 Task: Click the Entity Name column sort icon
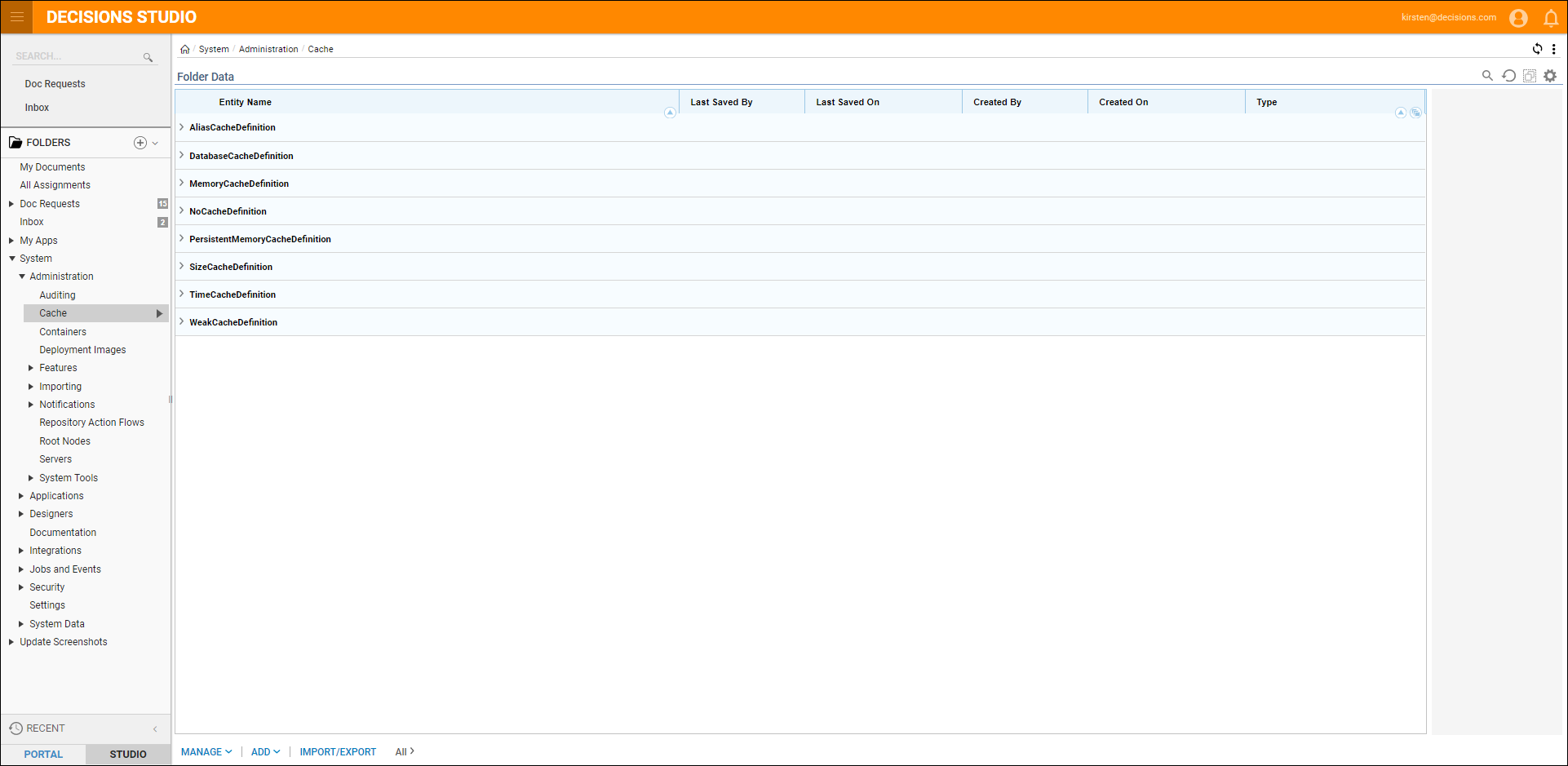670,113
